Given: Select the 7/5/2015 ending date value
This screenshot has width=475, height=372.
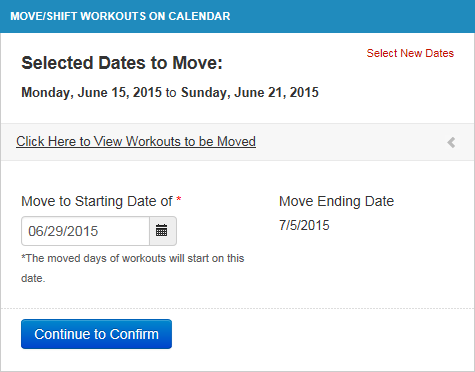Looking at the screenshot, I should pyautogui.click(x=304, y=225).
